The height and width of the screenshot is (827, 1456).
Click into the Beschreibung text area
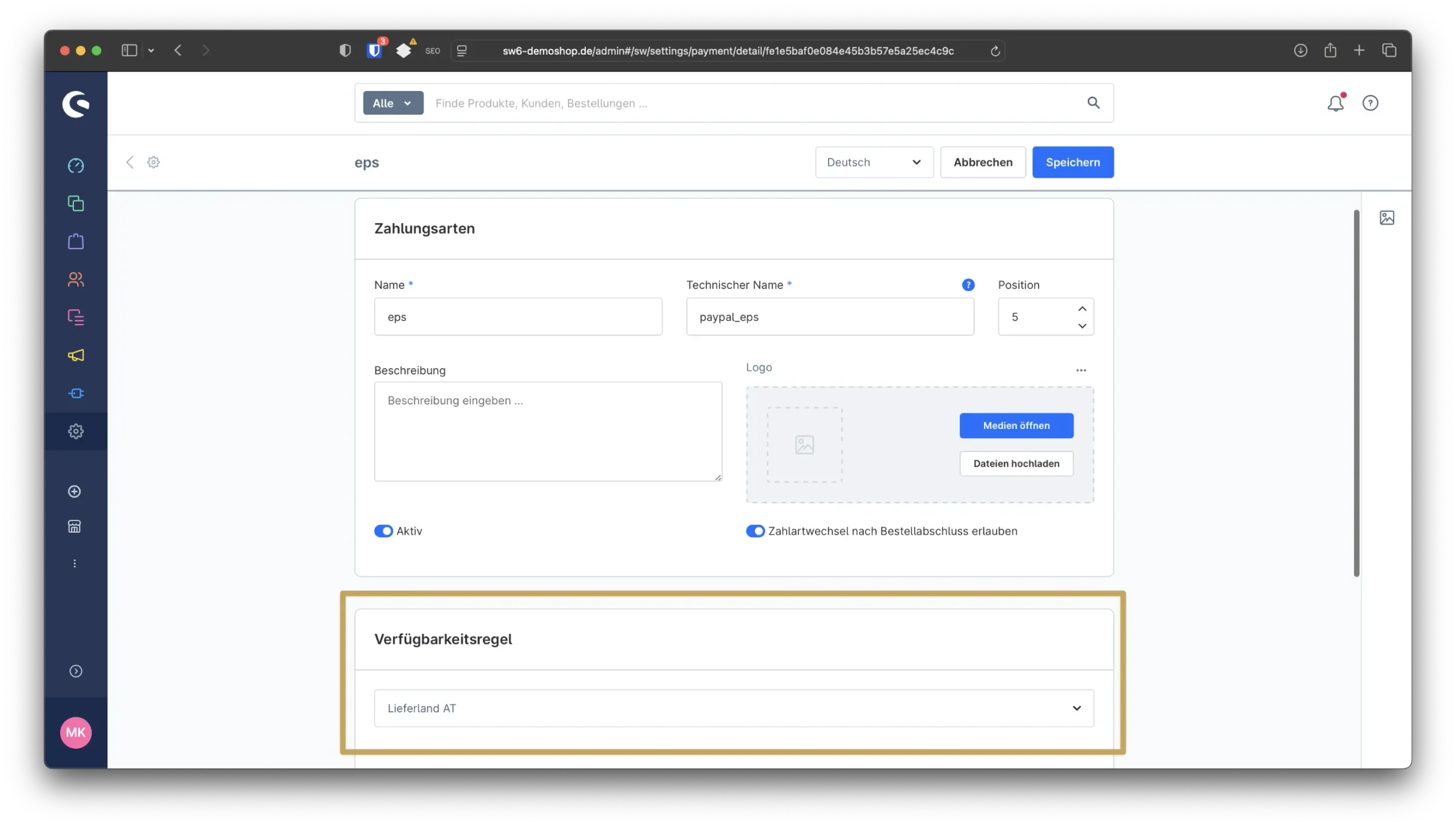coord(548,431)
